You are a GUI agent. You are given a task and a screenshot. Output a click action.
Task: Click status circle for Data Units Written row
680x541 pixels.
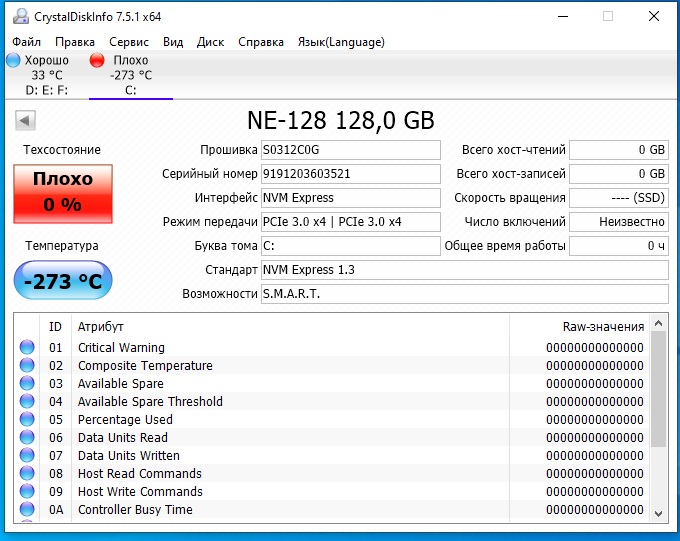tap(27, 455)
